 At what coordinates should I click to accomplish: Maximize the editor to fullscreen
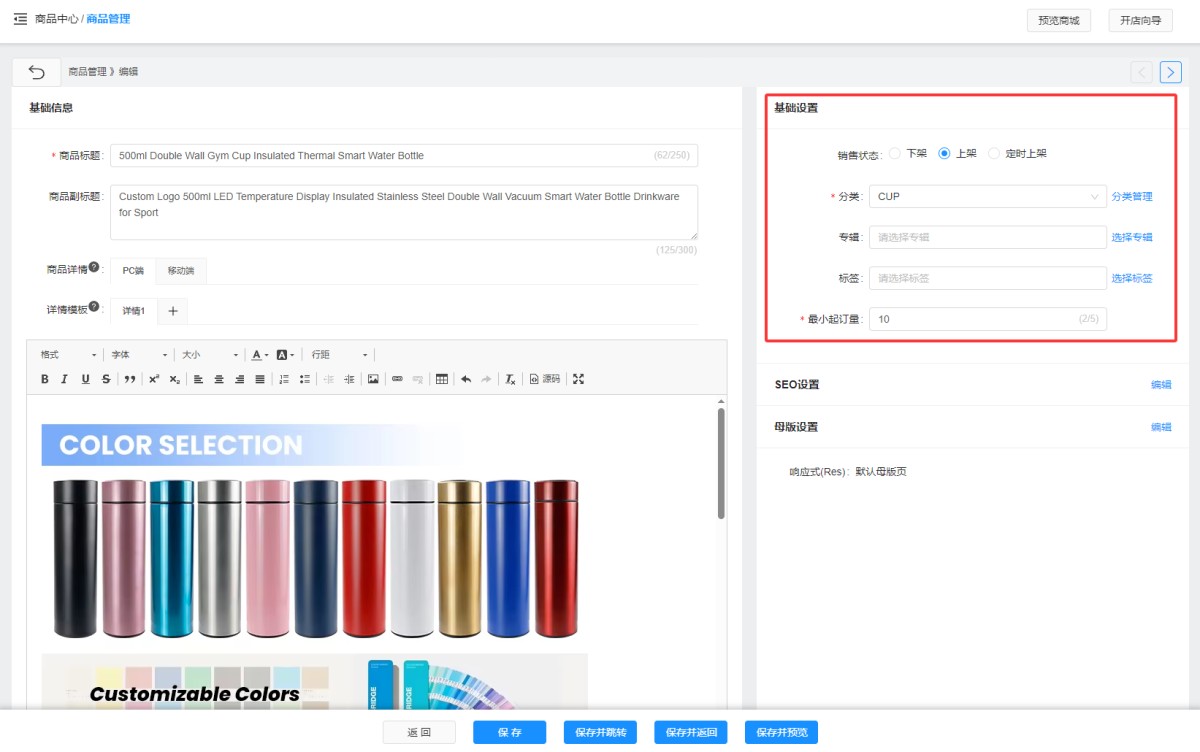(578, 379)
